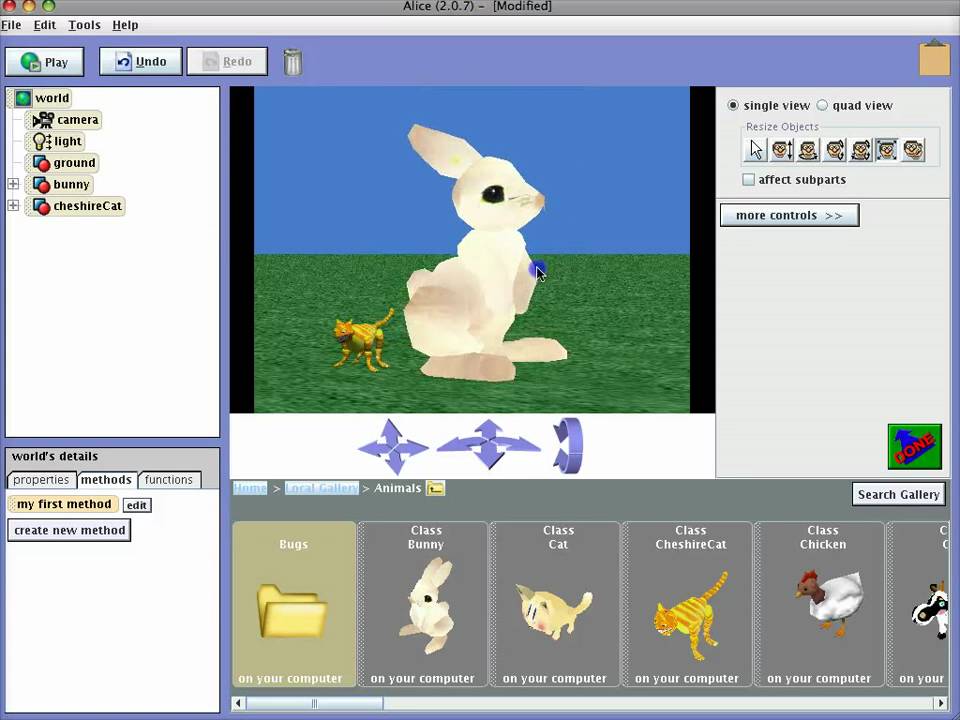Expand the cheshireCat tree node
960x720 pixels.
pos(13,205)
